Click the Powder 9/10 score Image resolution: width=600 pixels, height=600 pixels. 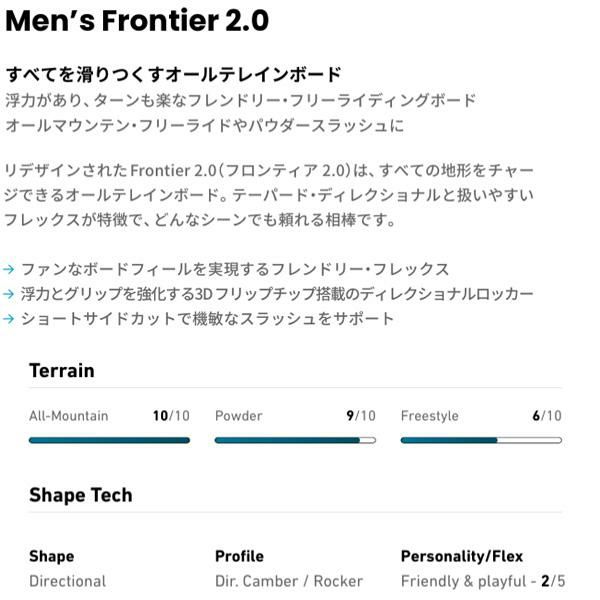(x=361, y=416)
